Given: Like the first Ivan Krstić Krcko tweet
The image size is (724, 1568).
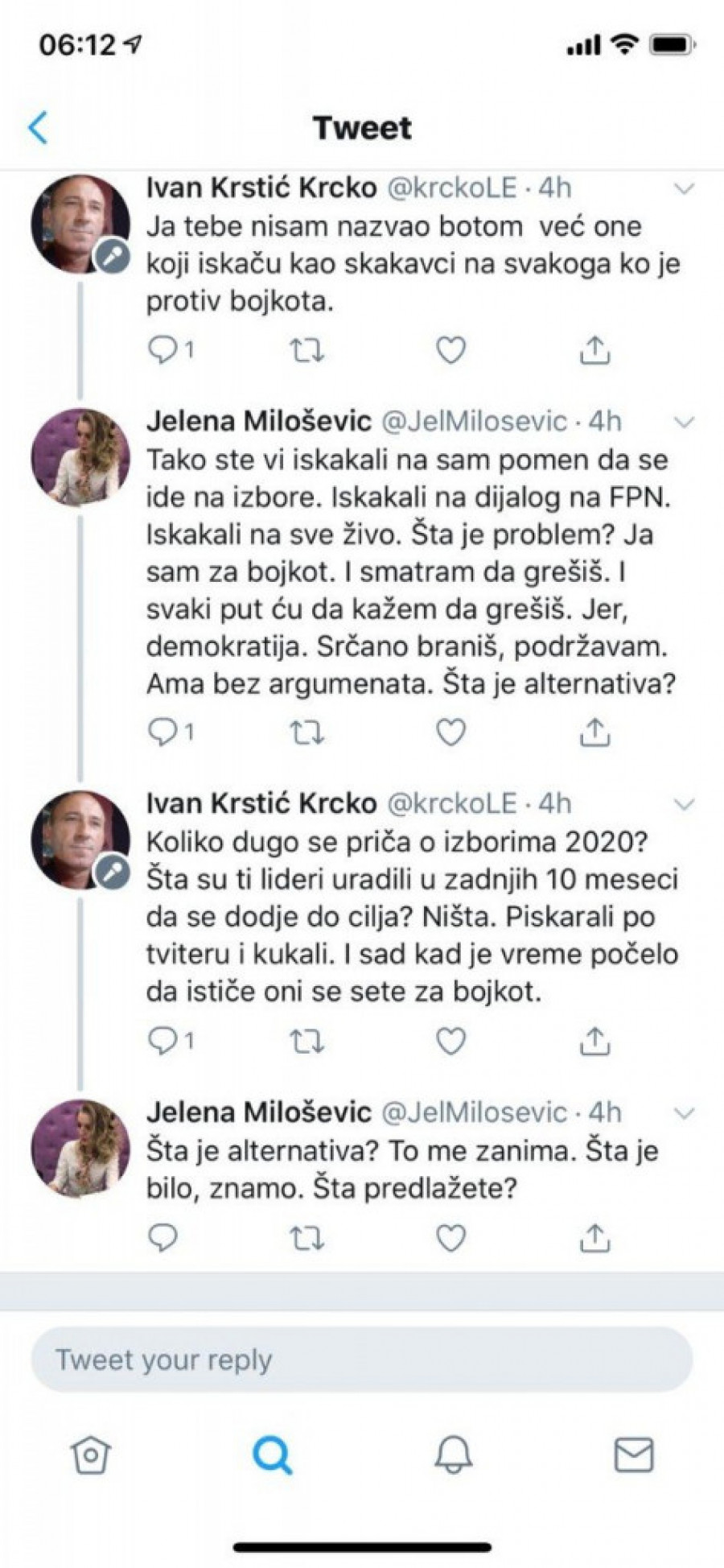Looking at the screenshot, I should (450, 350).
